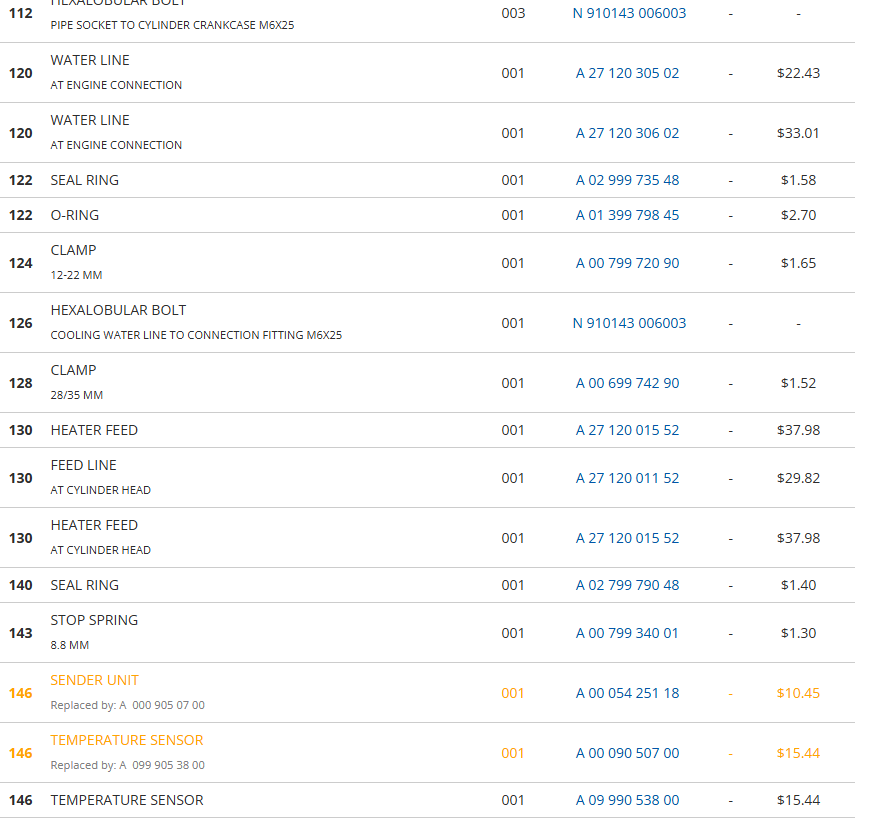
Task: Click replacement number A 099 905 38 00
Action: click(x=162, y=765)
